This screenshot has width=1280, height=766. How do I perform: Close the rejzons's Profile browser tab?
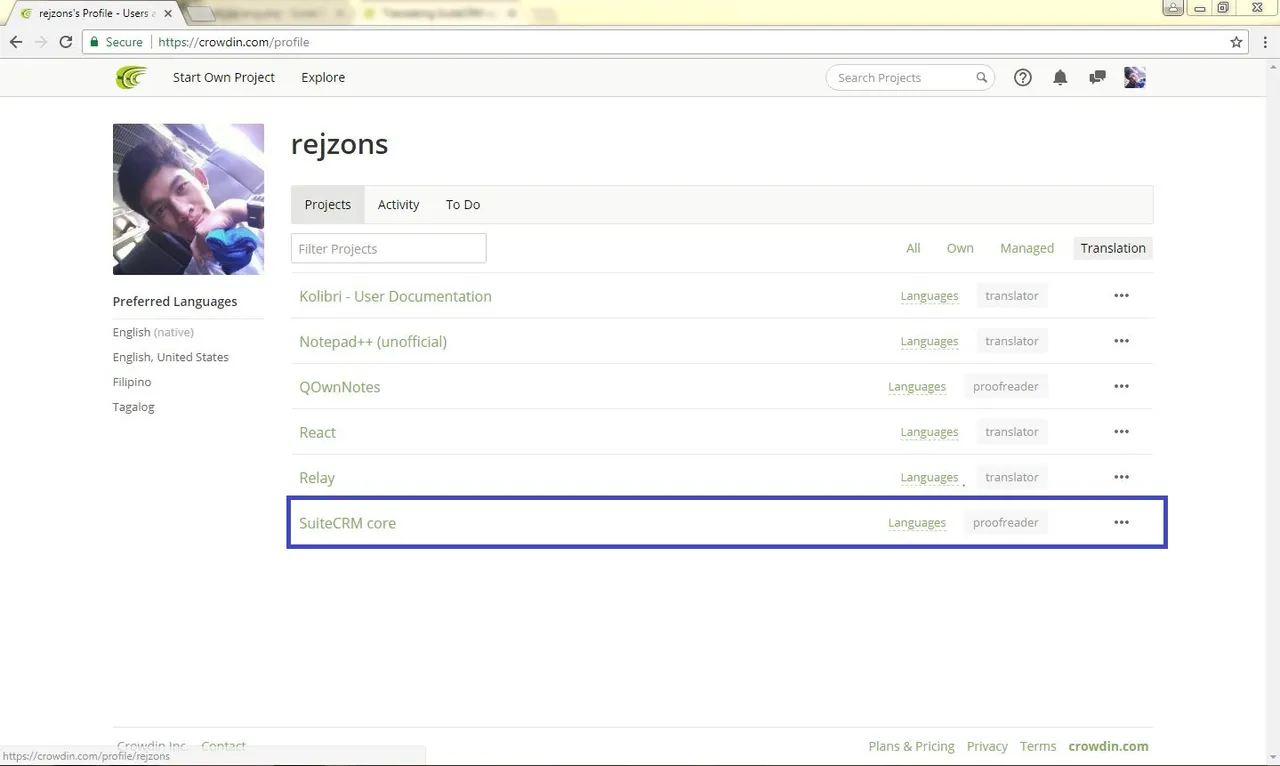[168, 14]
